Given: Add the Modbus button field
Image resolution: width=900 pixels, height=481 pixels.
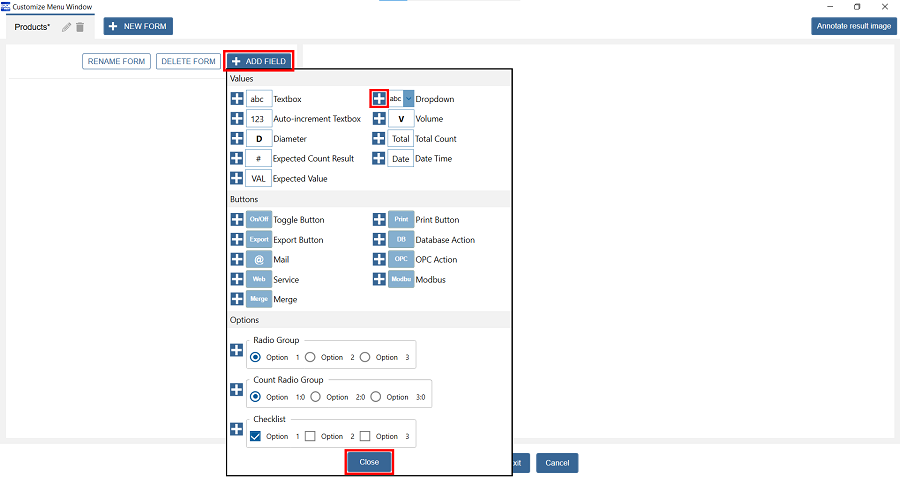Looking at the screenshot, I should (x=380, y=280).
